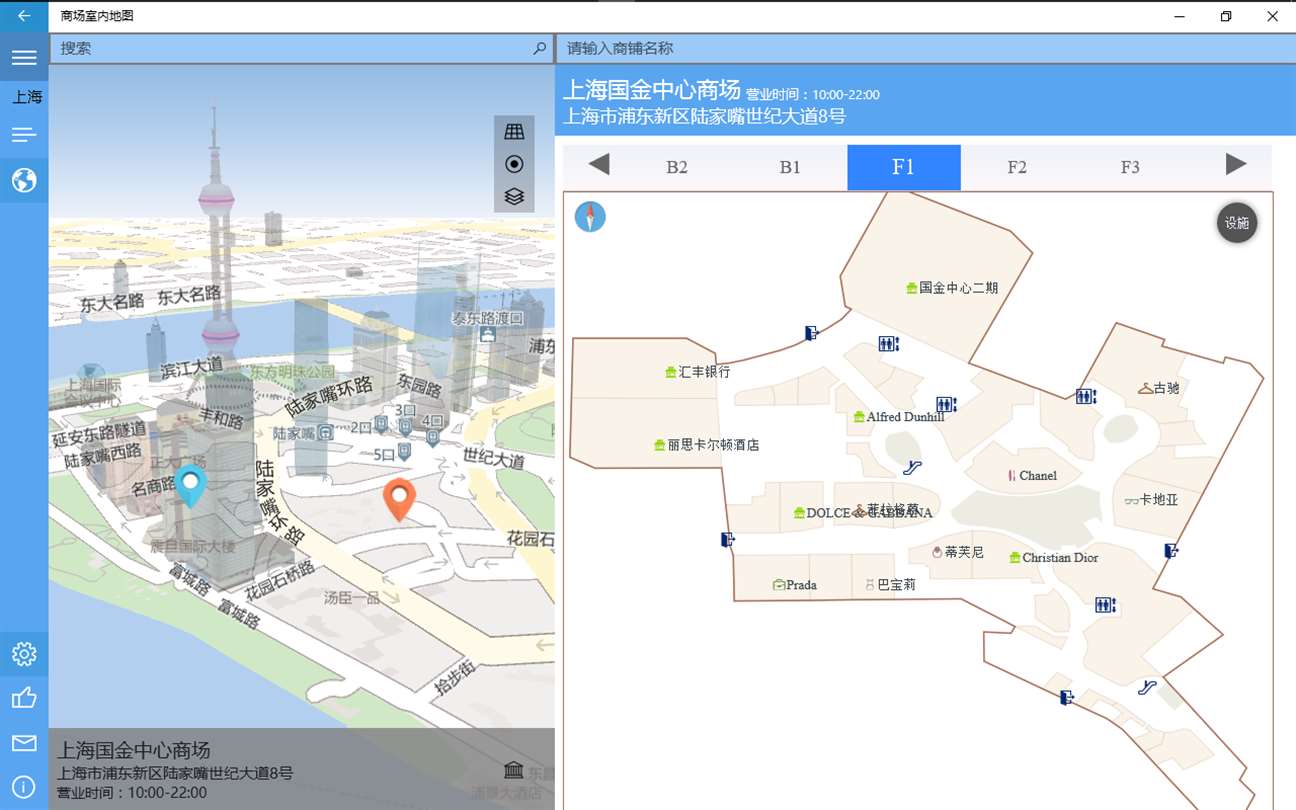The height and width of the screenshot is (810, 1296).
Task: Switch to floor F2 tab
Action: click(x=1017, y=167)
